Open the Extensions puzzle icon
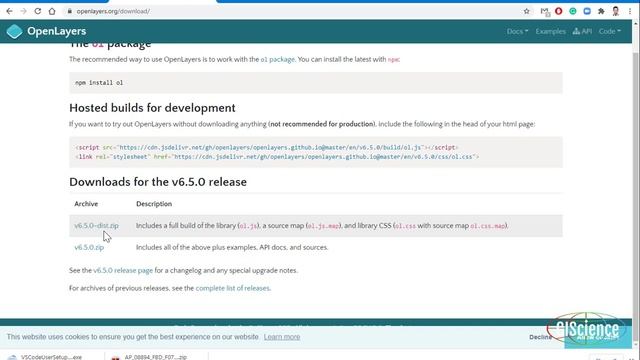 601,11
